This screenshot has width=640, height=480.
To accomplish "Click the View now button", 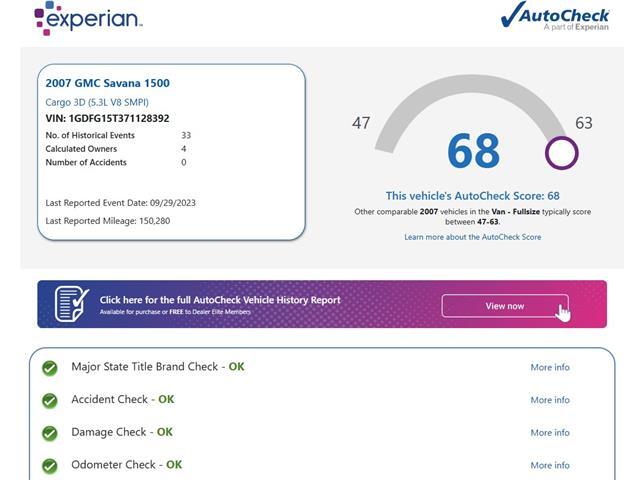I will [505, 306].
